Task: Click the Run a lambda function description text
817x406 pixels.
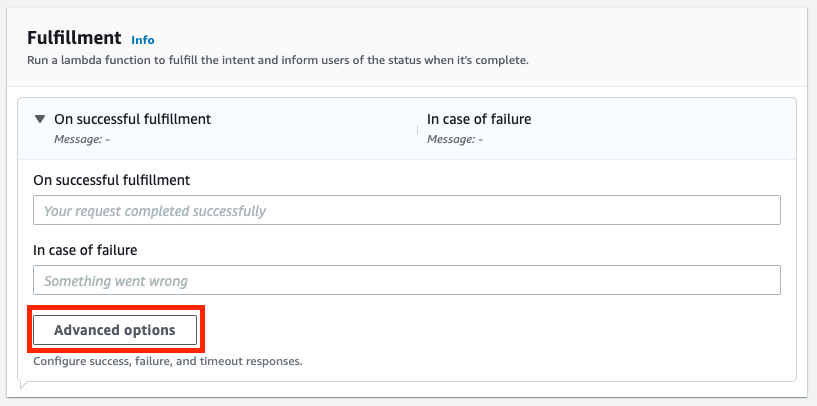Action: coord(278,60)
